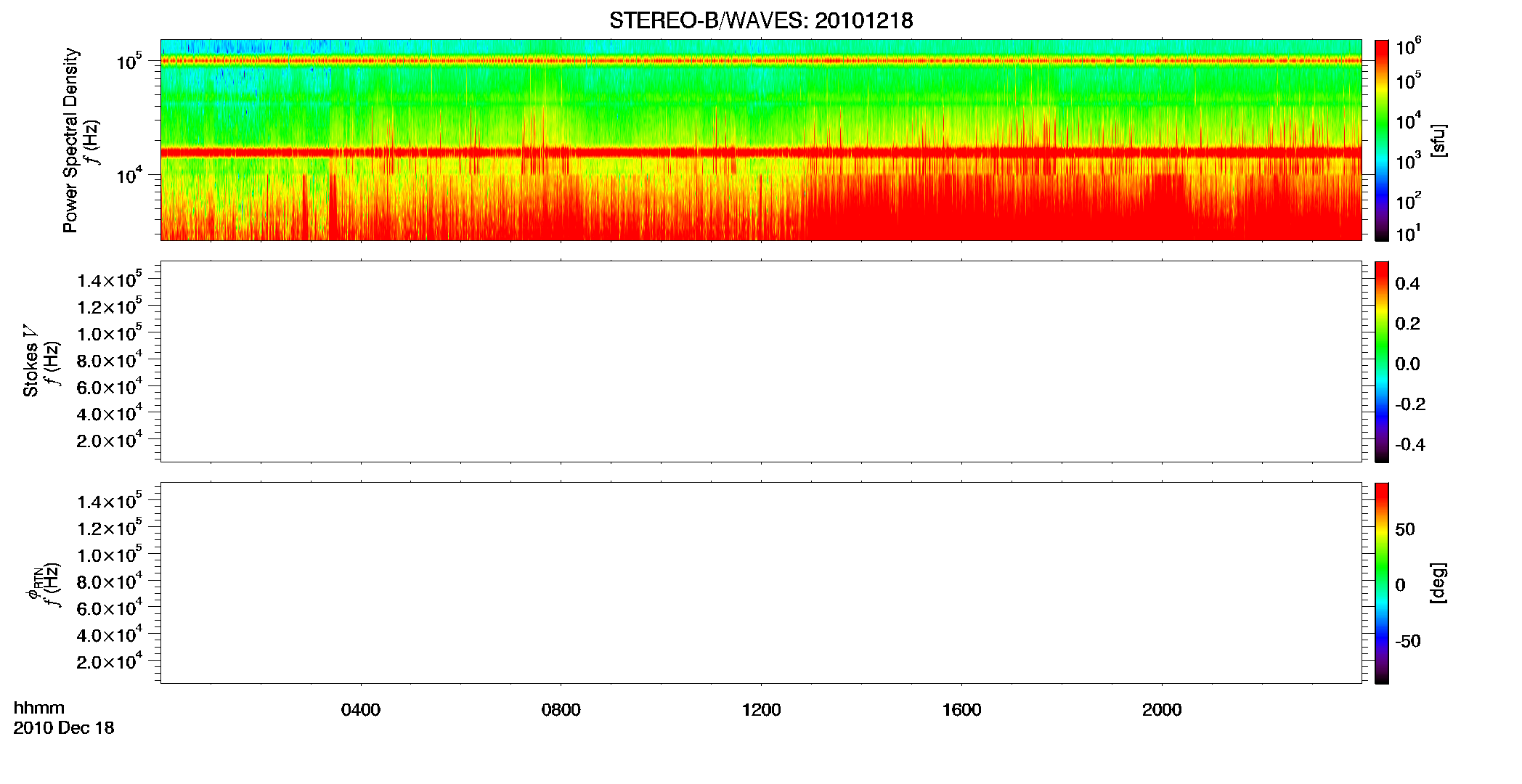Click the hhmm time format label

[x=39, y=708]
